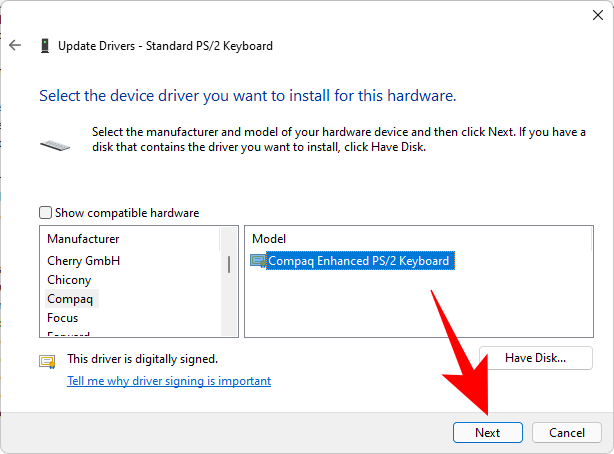
Task: Choose Chicony from the manufacturers
Action: (x=69, y=280)
